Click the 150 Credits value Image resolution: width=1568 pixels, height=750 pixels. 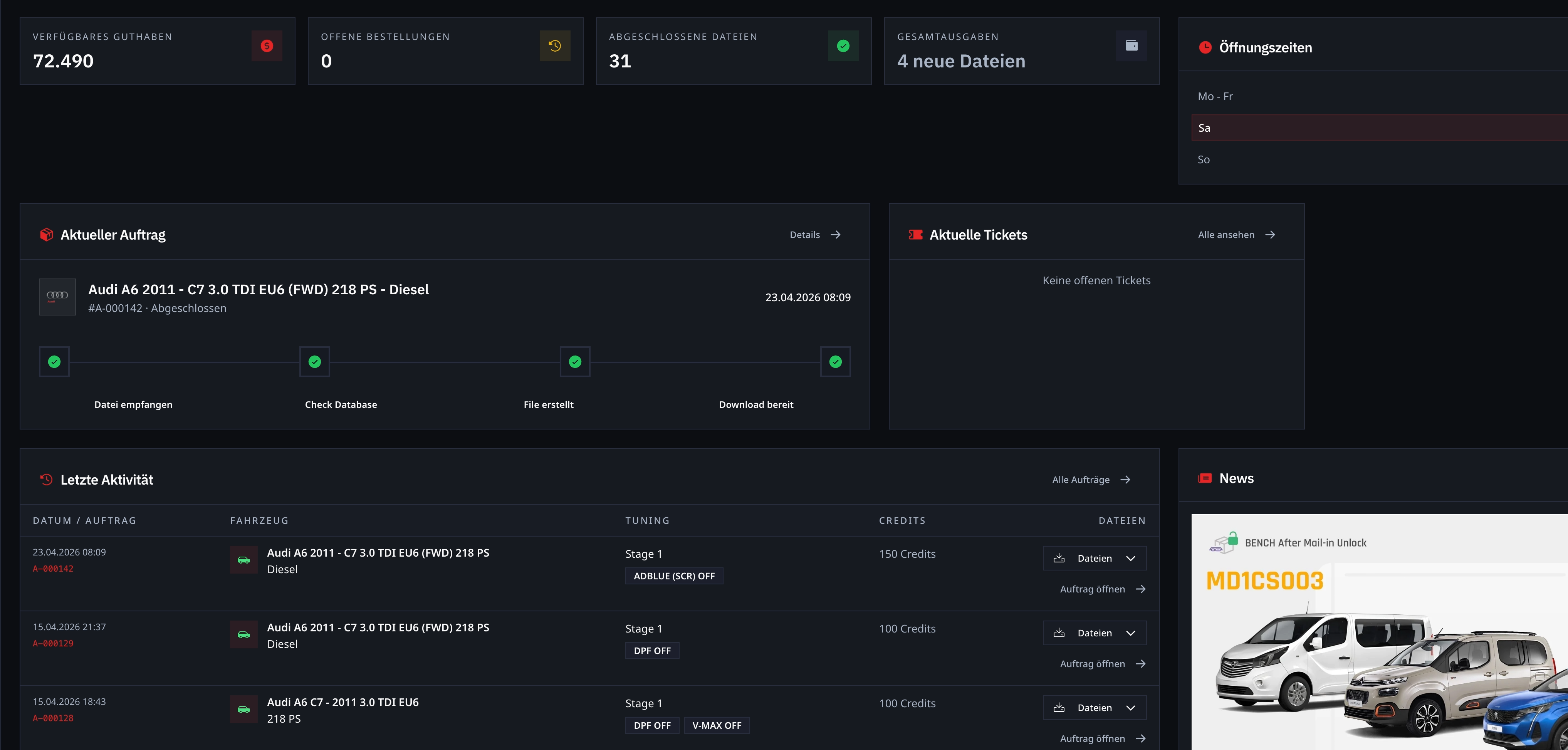coord(907,554)
